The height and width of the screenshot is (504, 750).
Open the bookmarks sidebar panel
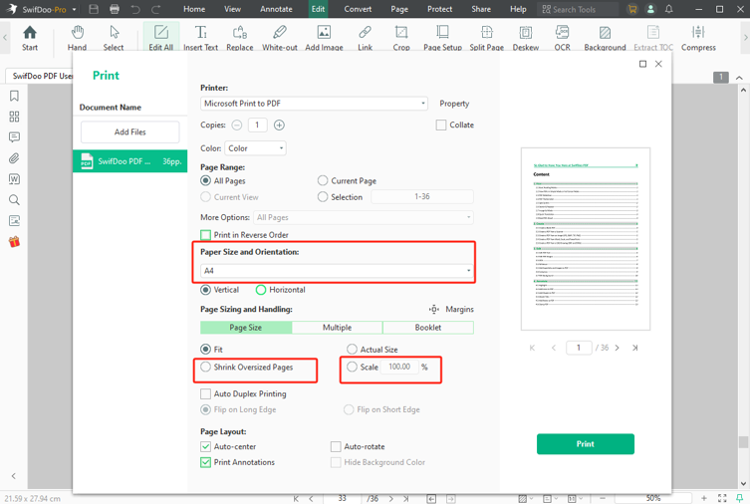[x=14, y=96]
